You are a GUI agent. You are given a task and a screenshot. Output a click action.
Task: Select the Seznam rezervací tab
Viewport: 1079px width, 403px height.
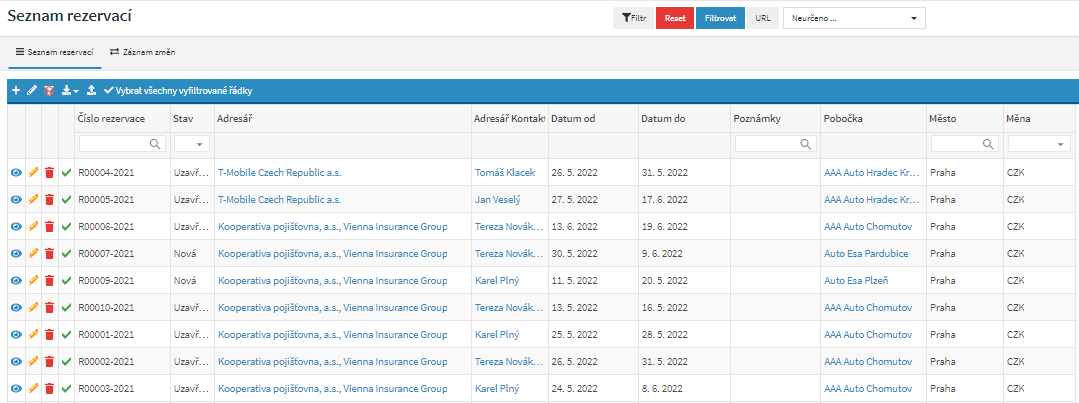(55, 51)
